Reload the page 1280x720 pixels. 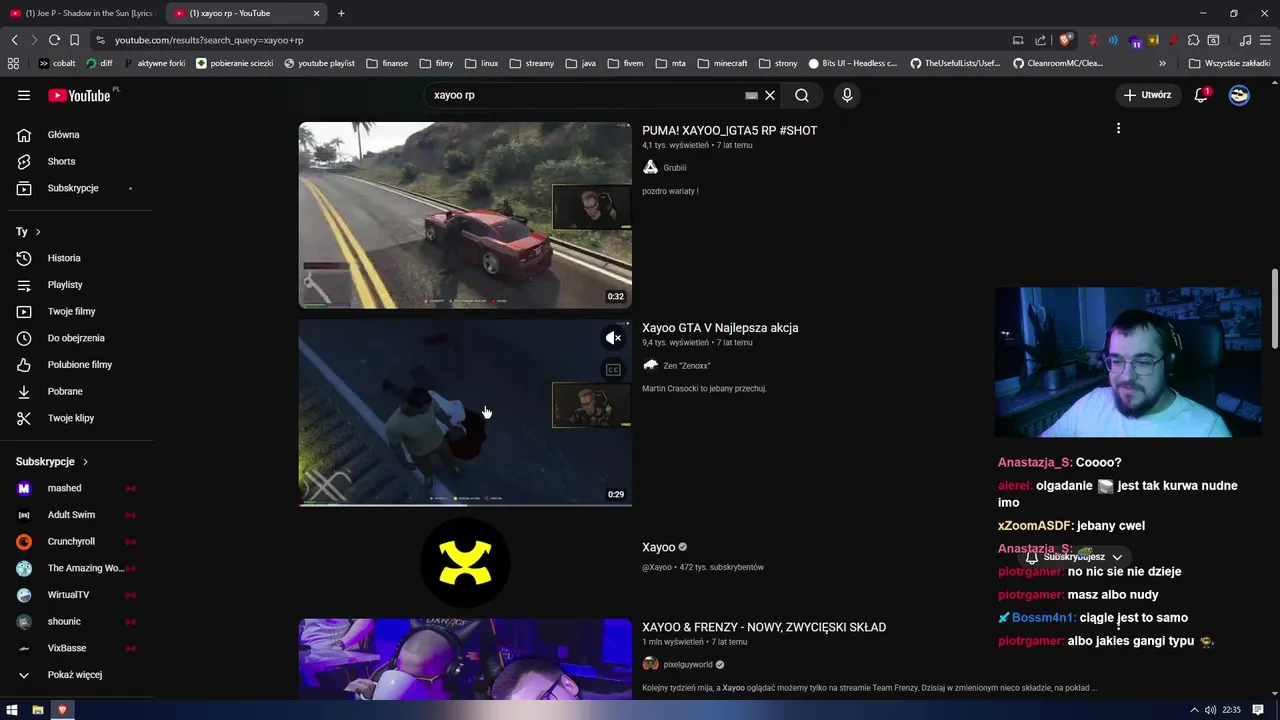point(54,40)
